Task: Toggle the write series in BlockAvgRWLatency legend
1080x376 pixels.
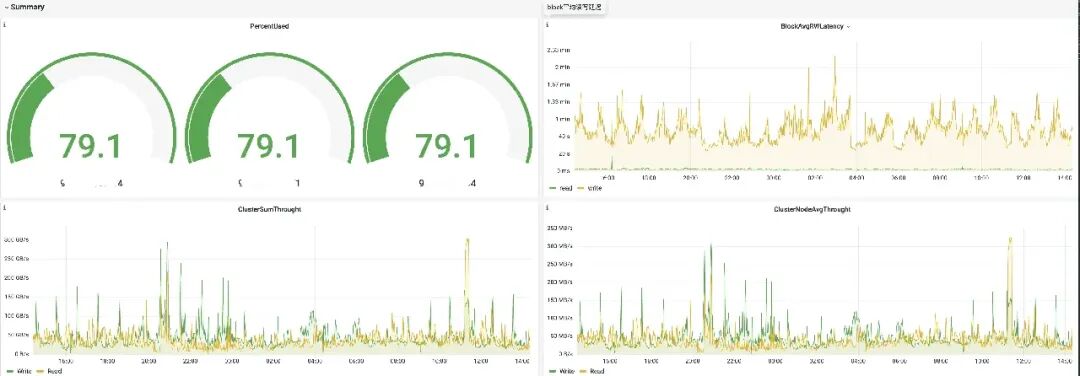Action: [x=589, y=188]
